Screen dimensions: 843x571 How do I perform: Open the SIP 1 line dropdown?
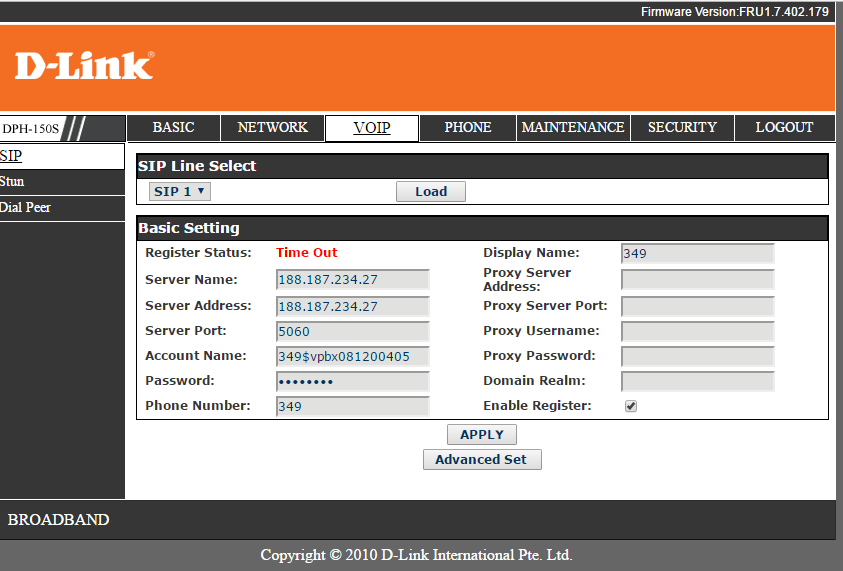pyautogui.click(x=179, y=191)
